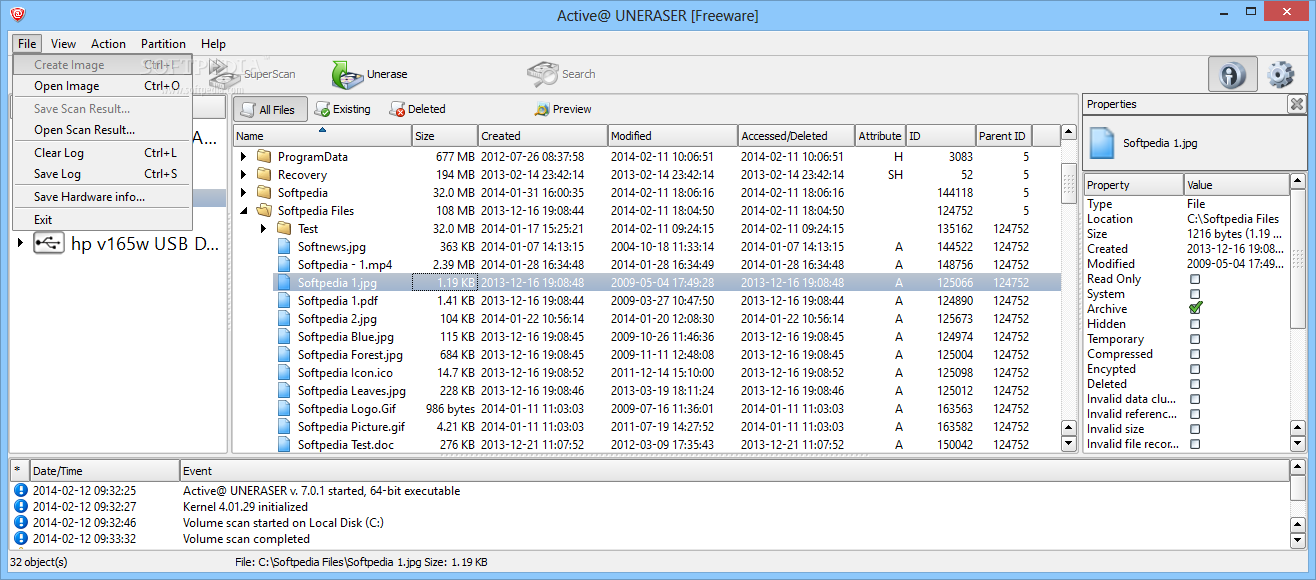
Task: Click the Active@ UNERASER title bar app icon
Action: pos(18,14)
